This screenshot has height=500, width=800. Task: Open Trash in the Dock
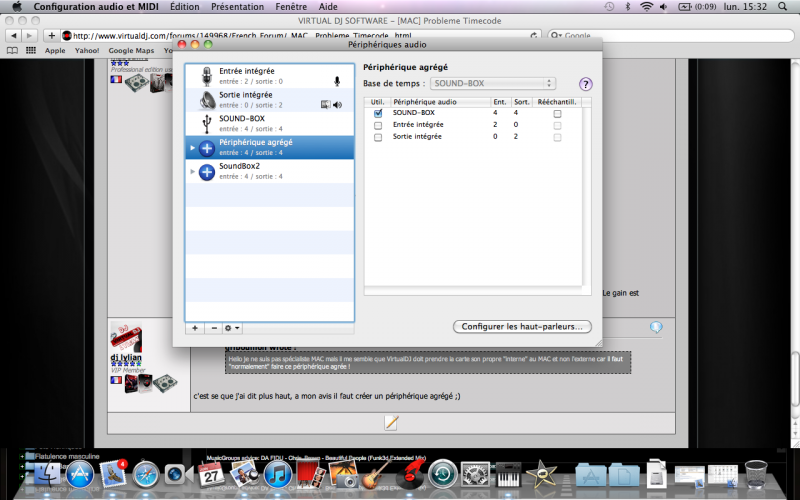(x=756, y=473)
